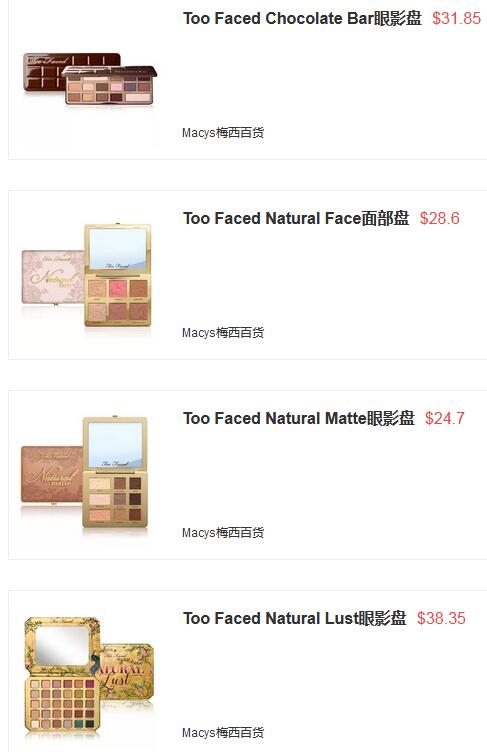This screenshot has height=752, width=487.
Task: Click the brown Natural Matte palette cover
Action: tap(52, 475)
